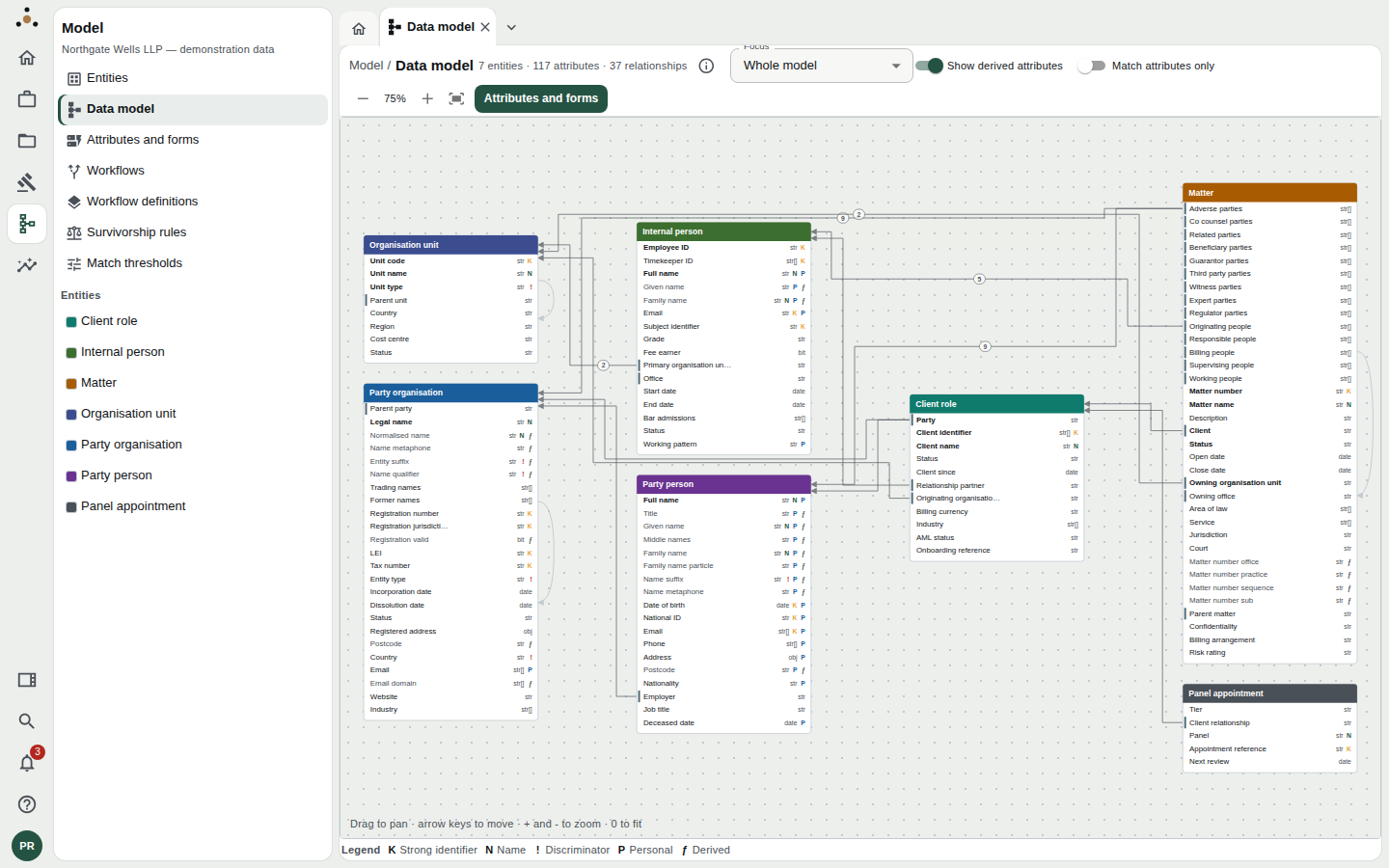Click the home icon in the tab bar

359,28
